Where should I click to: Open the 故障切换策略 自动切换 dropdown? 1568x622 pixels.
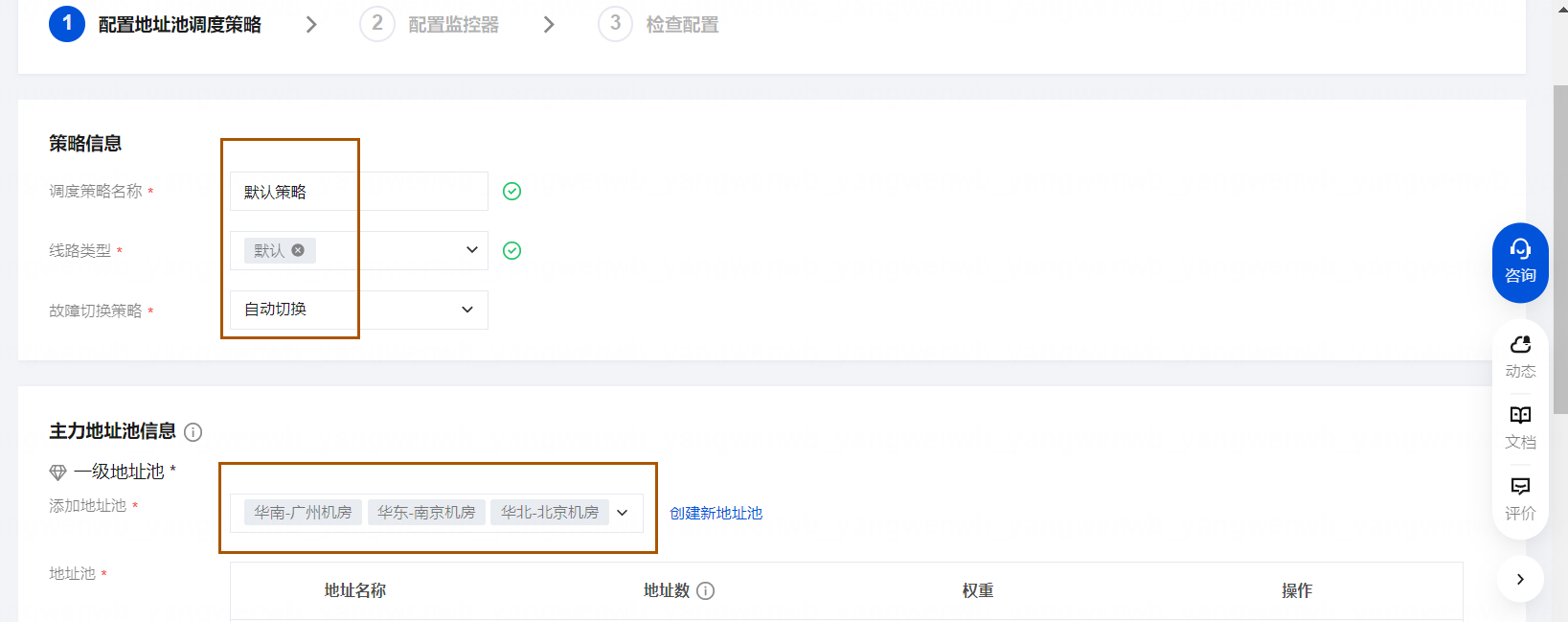click(x=359, y=310)
